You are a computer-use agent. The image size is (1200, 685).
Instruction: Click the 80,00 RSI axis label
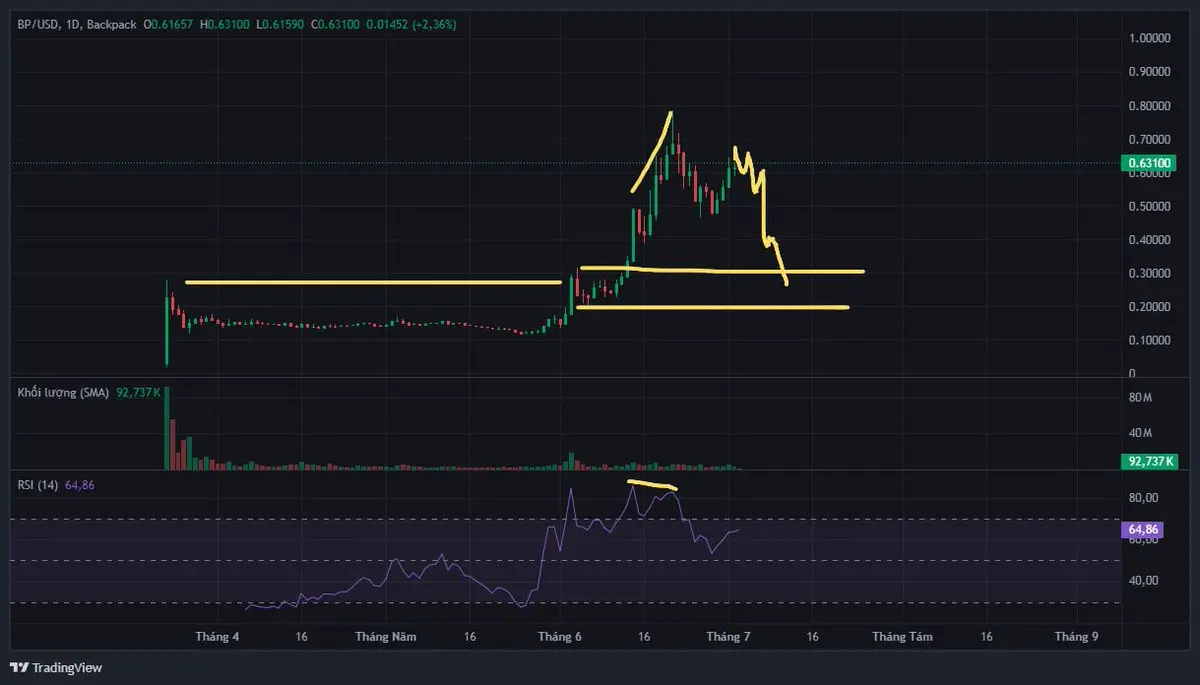1144,497
